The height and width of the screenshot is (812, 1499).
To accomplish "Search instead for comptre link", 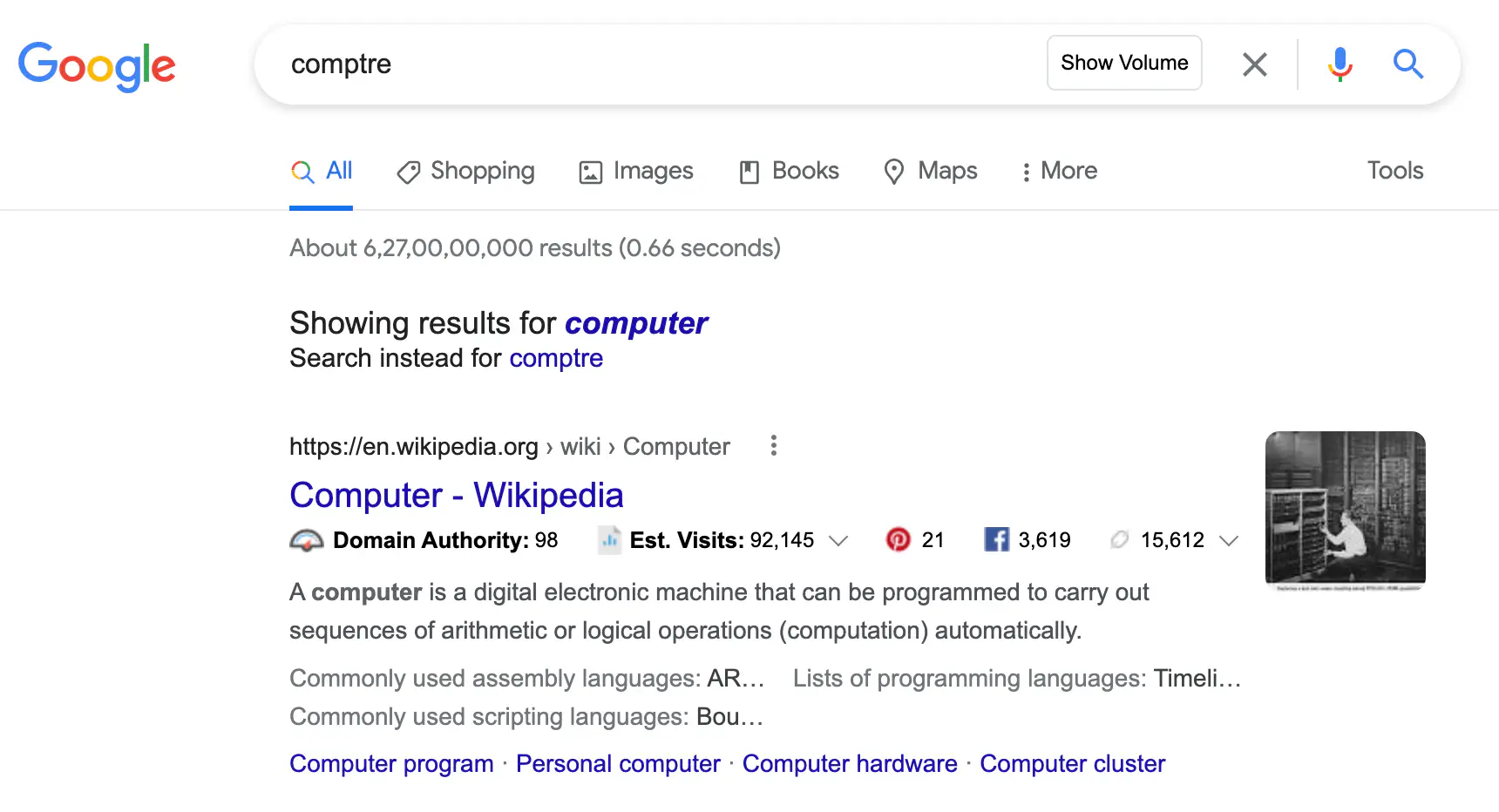I will coord(556,358).
